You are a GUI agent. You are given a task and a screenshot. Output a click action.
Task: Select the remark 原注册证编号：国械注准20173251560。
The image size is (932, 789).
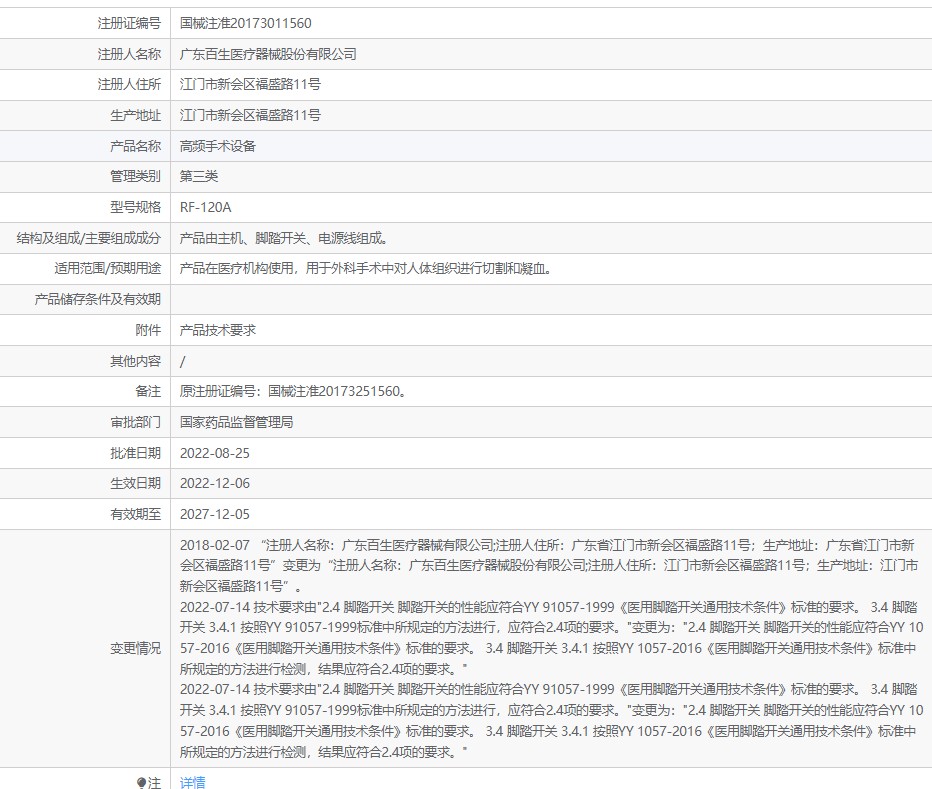pos(294,392)
